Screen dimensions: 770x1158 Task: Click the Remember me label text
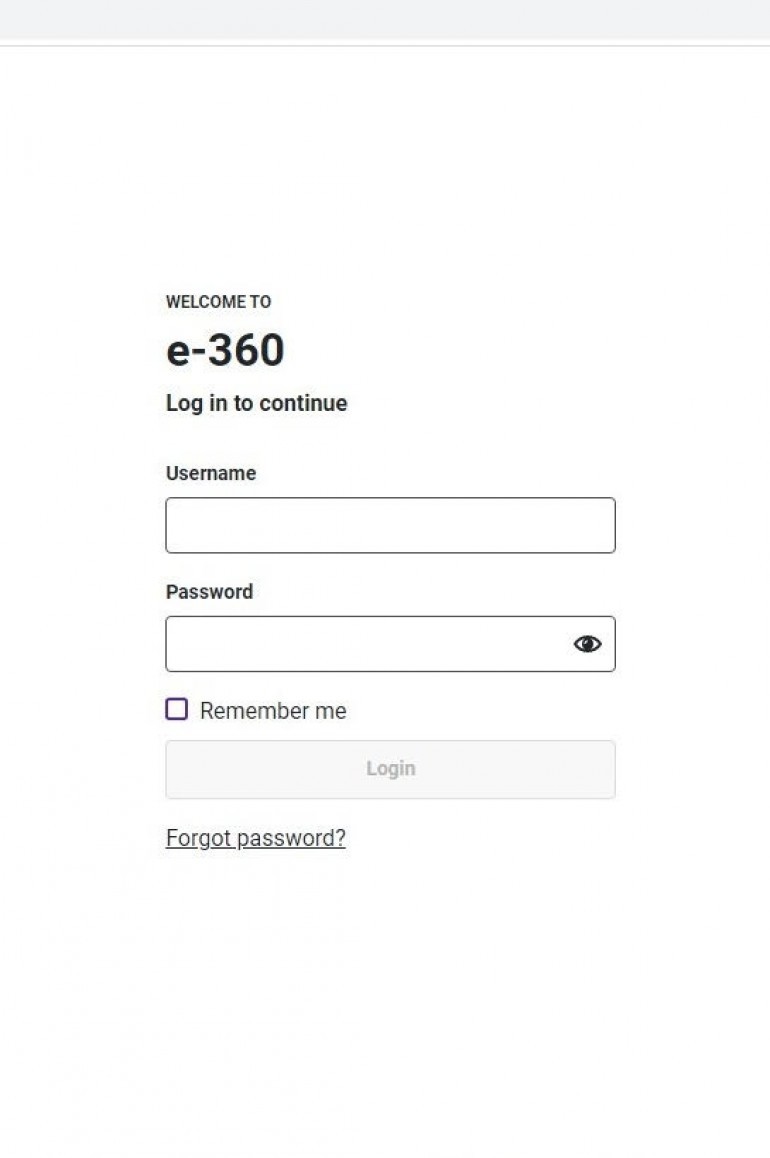pyautogui.click(x=273, y=711)
